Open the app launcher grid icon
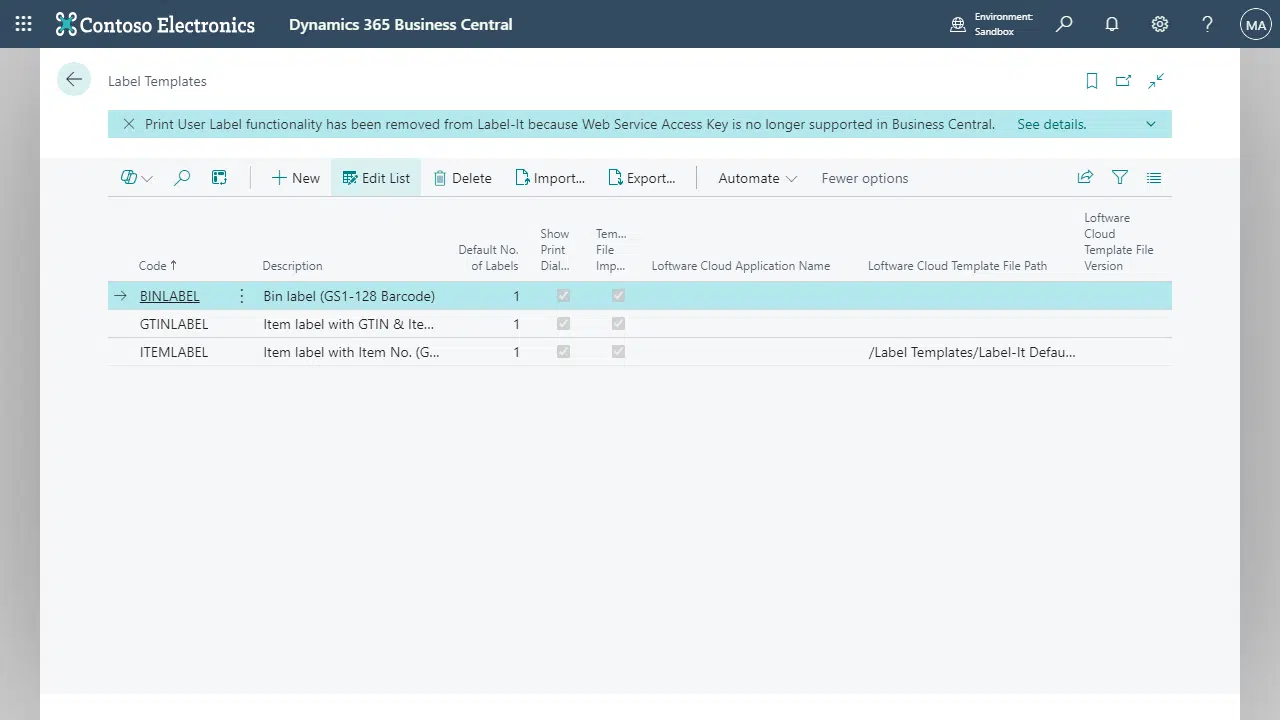The image size is (1280, 720). (x=22, y=23)
